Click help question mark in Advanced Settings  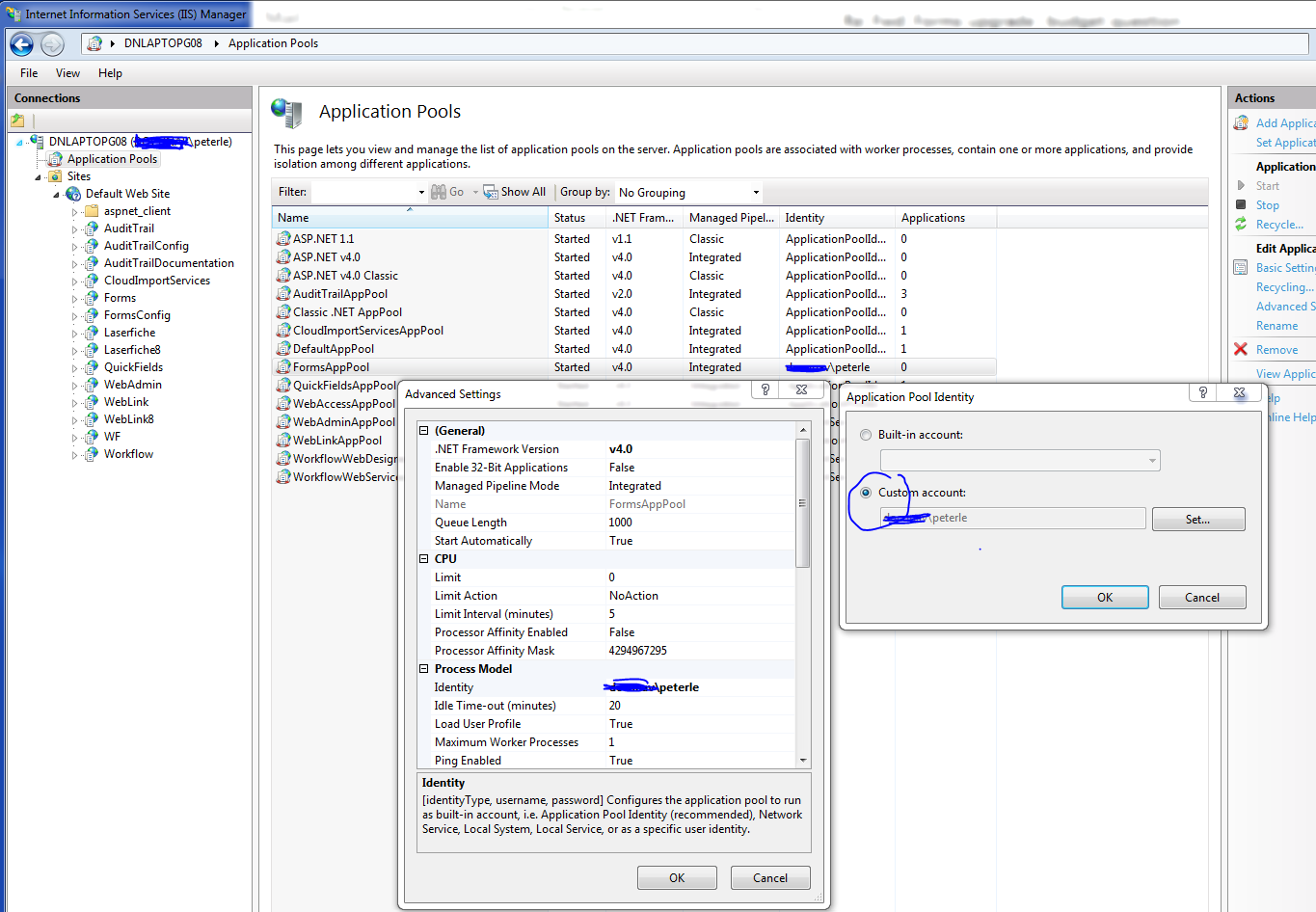pos(765,389)
